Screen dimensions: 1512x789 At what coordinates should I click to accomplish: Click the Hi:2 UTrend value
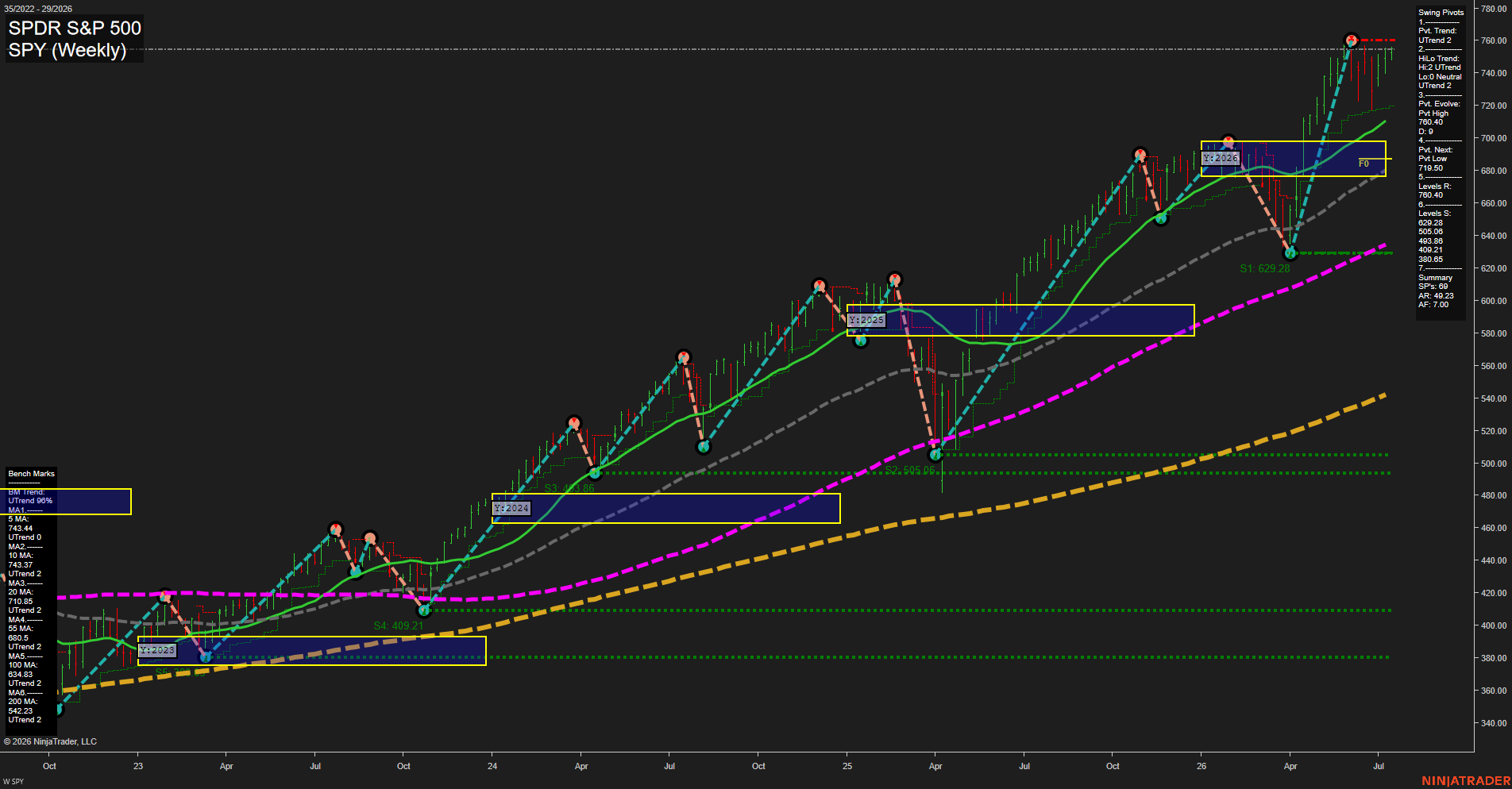(1439, 67)
